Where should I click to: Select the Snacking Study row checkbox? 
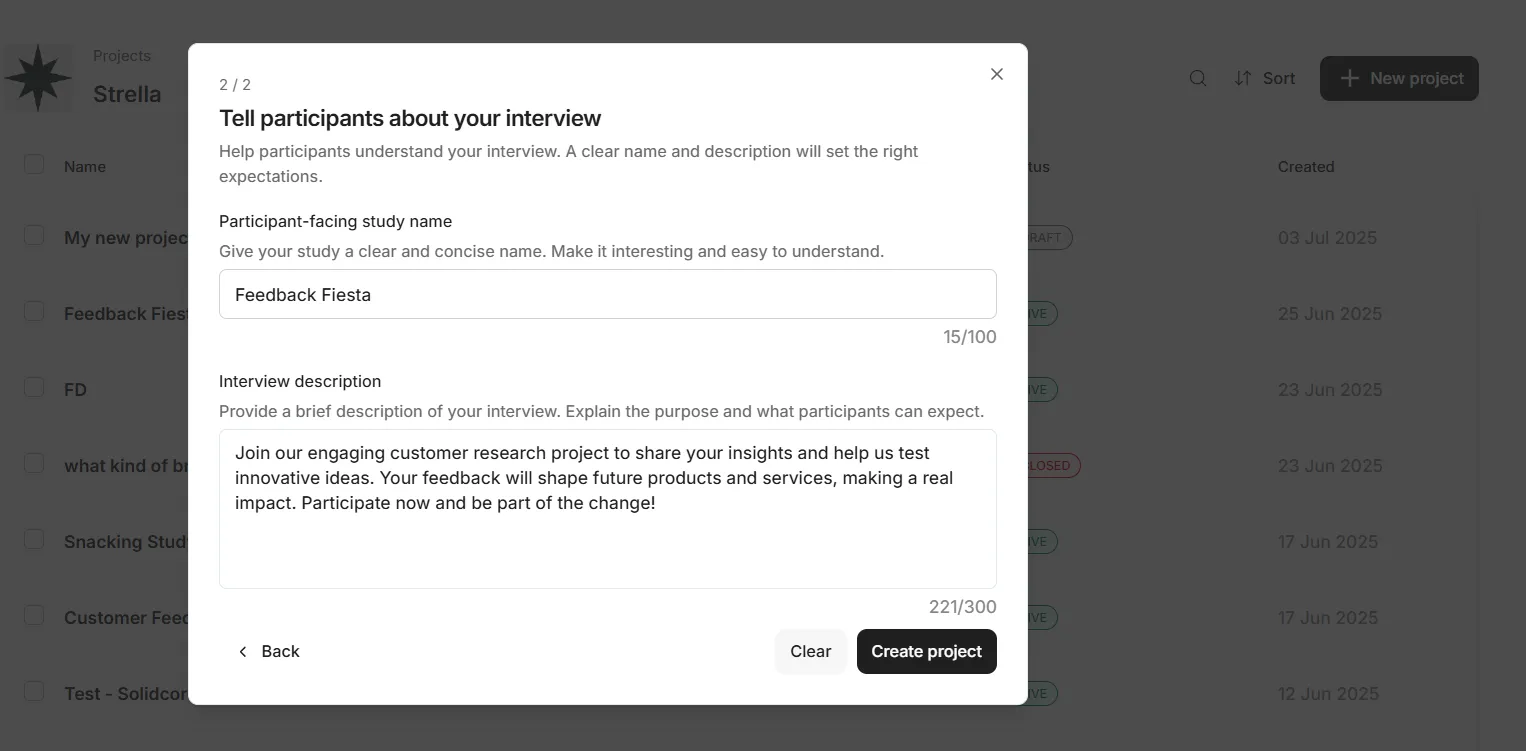click(34, 539)
